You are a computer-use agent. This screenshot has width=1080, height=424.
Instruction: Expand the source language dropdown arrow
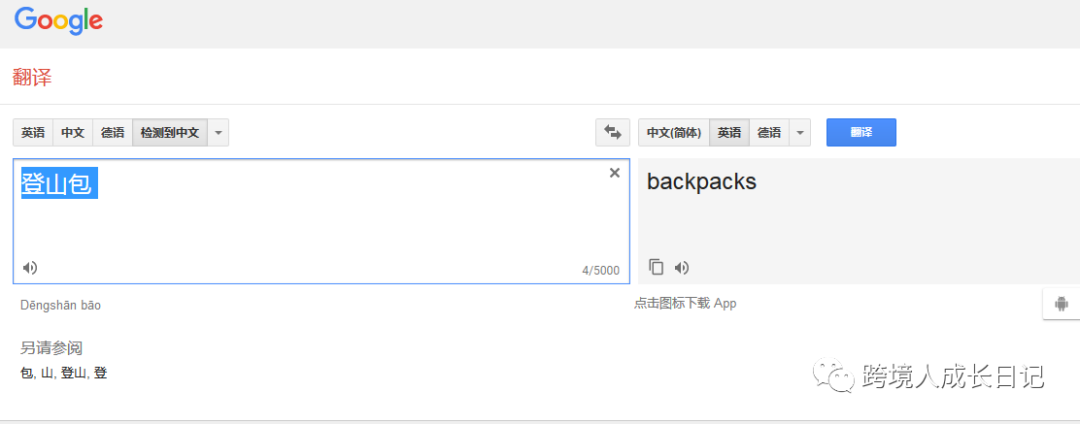click(x=218, y=132)
